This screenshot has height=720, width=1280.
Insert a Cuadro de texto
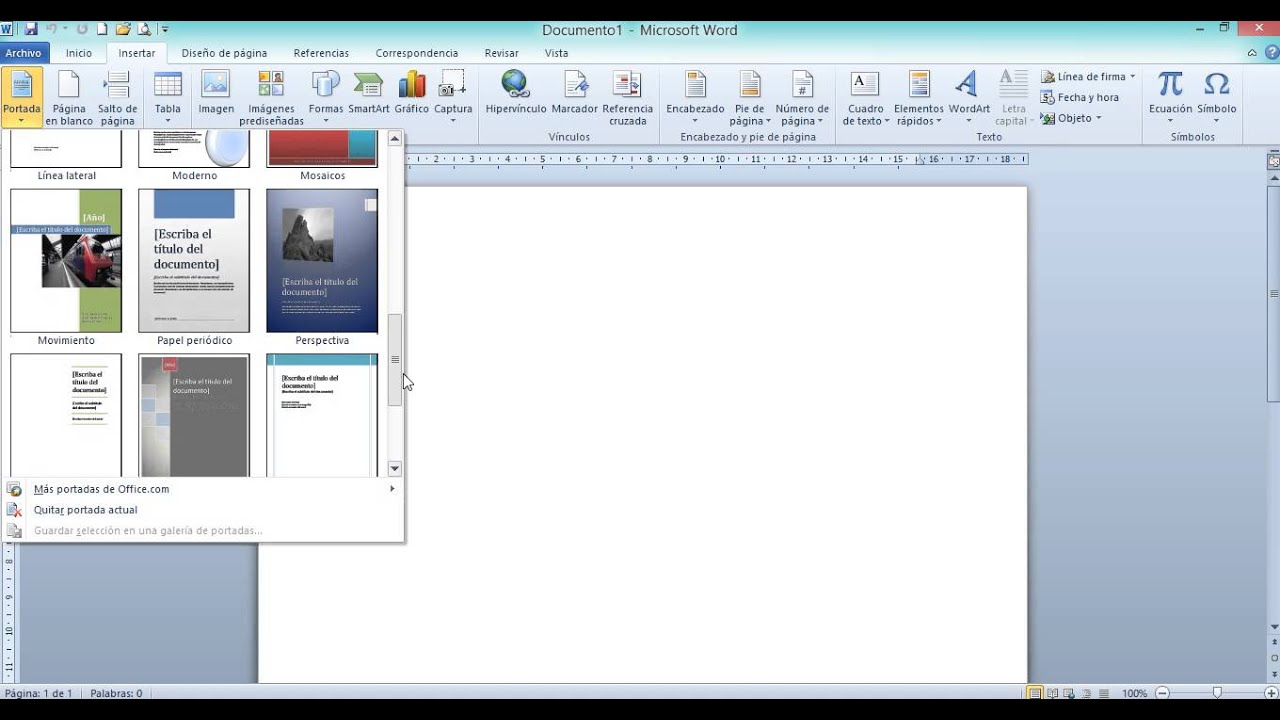865,99
